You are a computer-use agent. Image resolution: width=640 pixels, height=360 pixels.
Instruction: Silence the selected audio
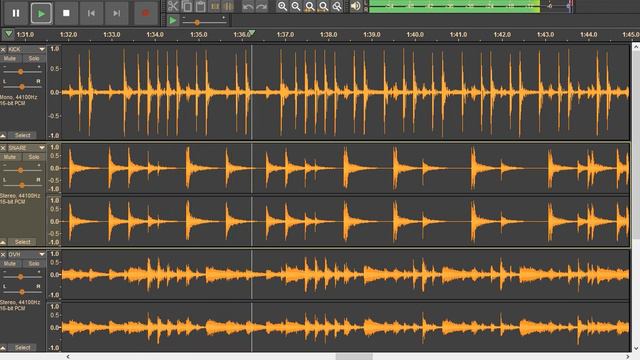[228, 6]
